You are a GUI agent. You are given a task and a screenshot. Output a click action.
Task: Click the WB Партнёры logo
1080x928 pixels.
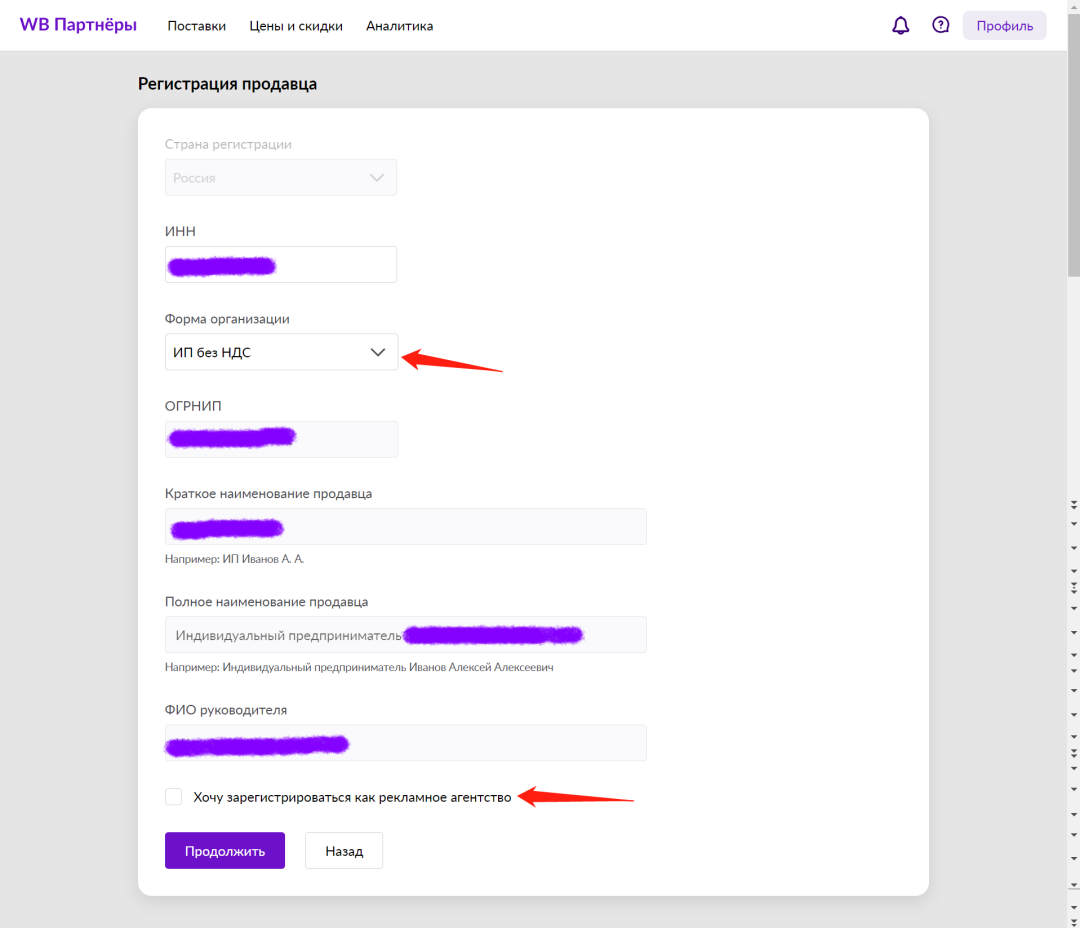click(78, 25)
